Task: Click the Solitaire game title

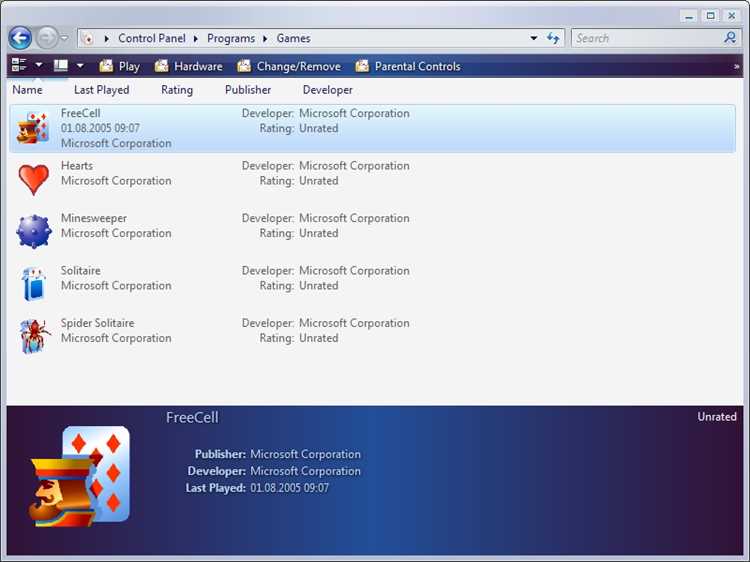Action: click(x=80, y=271)
